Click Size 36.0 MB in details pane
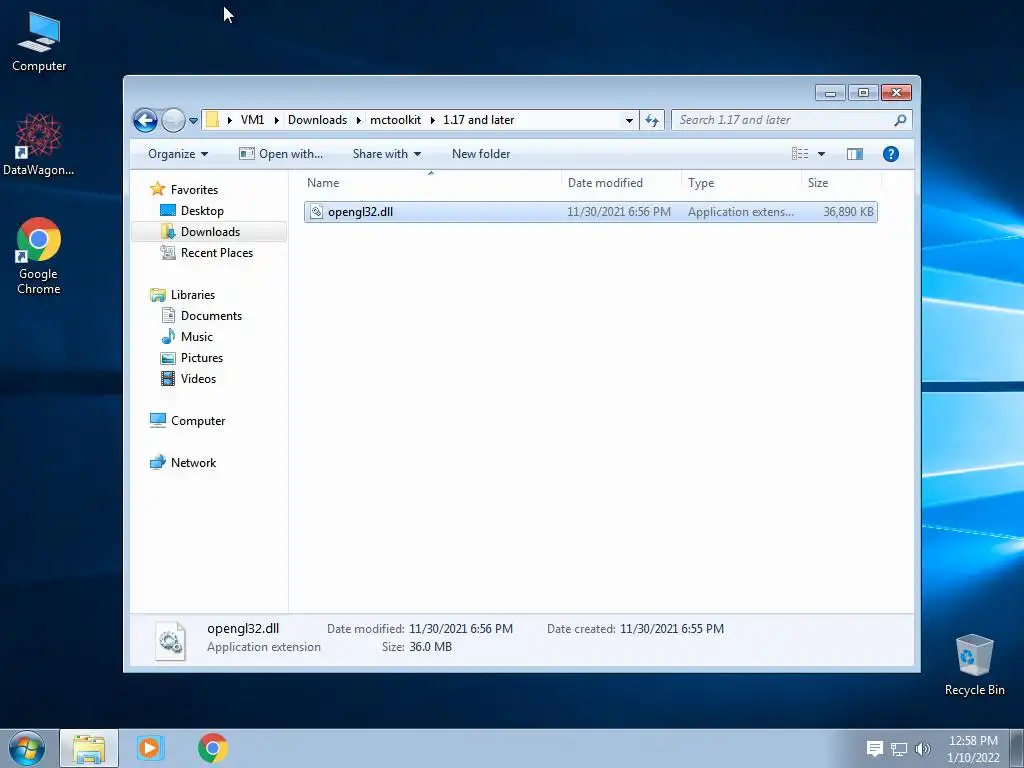This screenshot has width=1024, height=768. 430,647
